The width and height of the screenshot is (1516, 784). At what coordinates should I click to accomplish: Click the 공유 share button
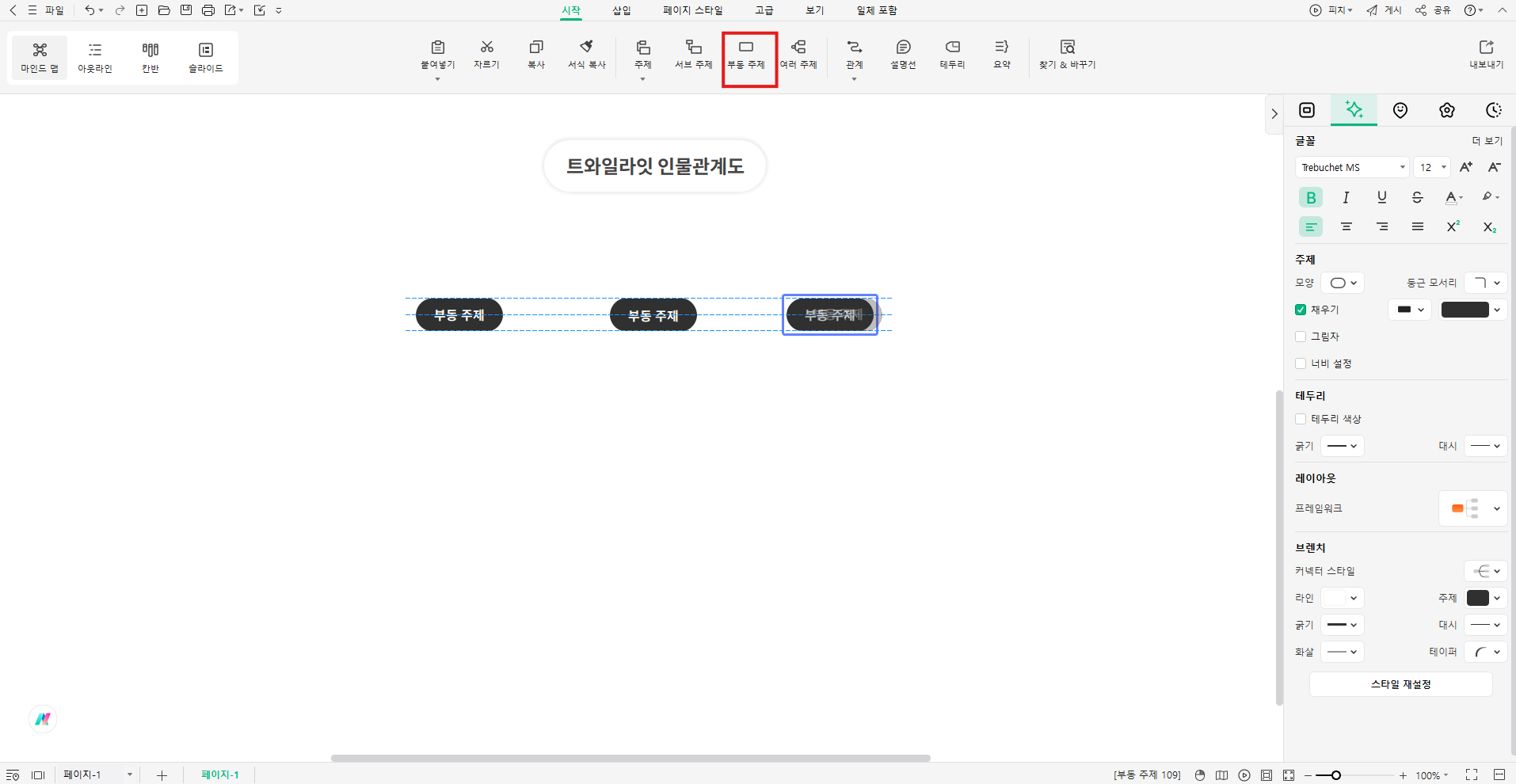[x=1433, y=10]
